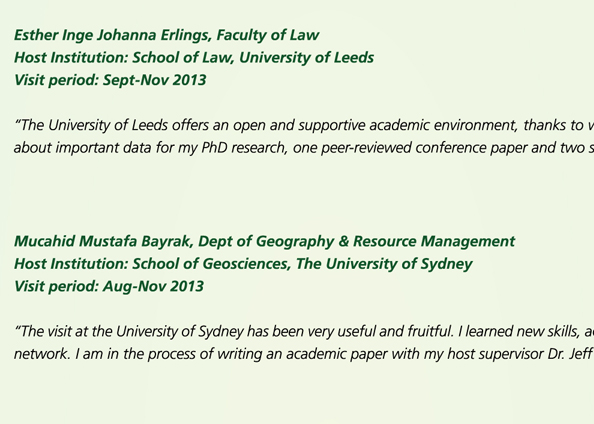Viewport: 594px width, 424px height.
Task: Click the 'University of Leeds' heading text
Action: (x=306, y=58)
